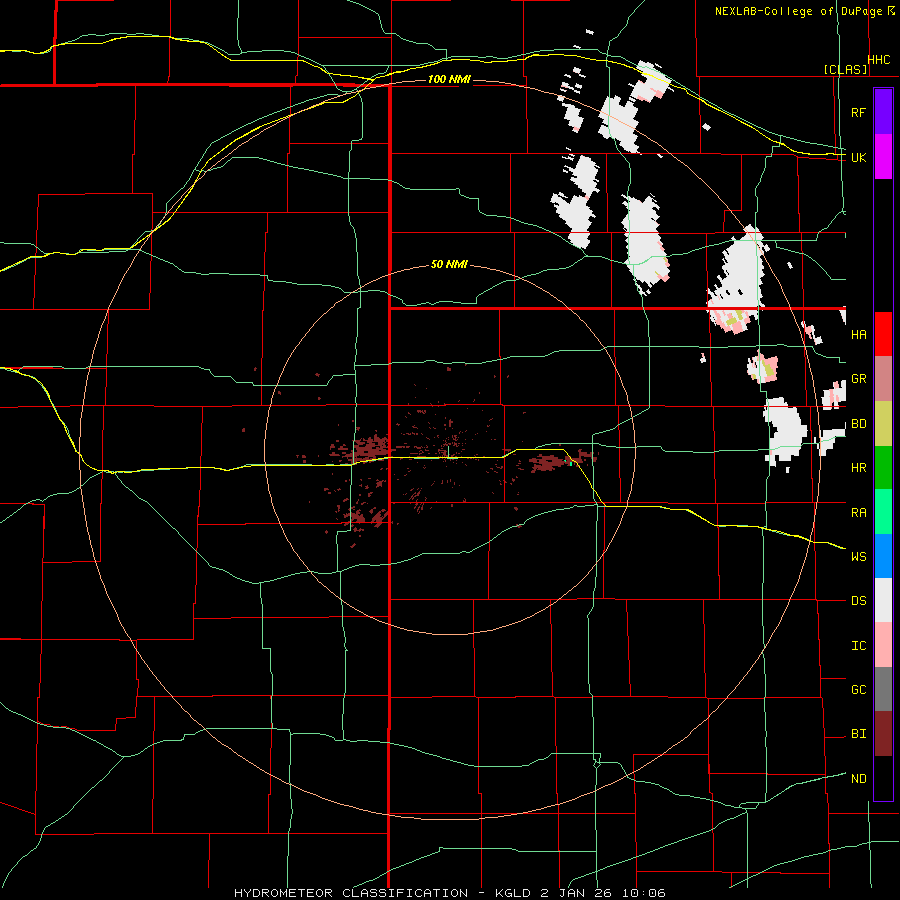The height and width of the screenshot is (900, 900).
Task: Click the UK magenta legend swatch
Action: point(883,157)
